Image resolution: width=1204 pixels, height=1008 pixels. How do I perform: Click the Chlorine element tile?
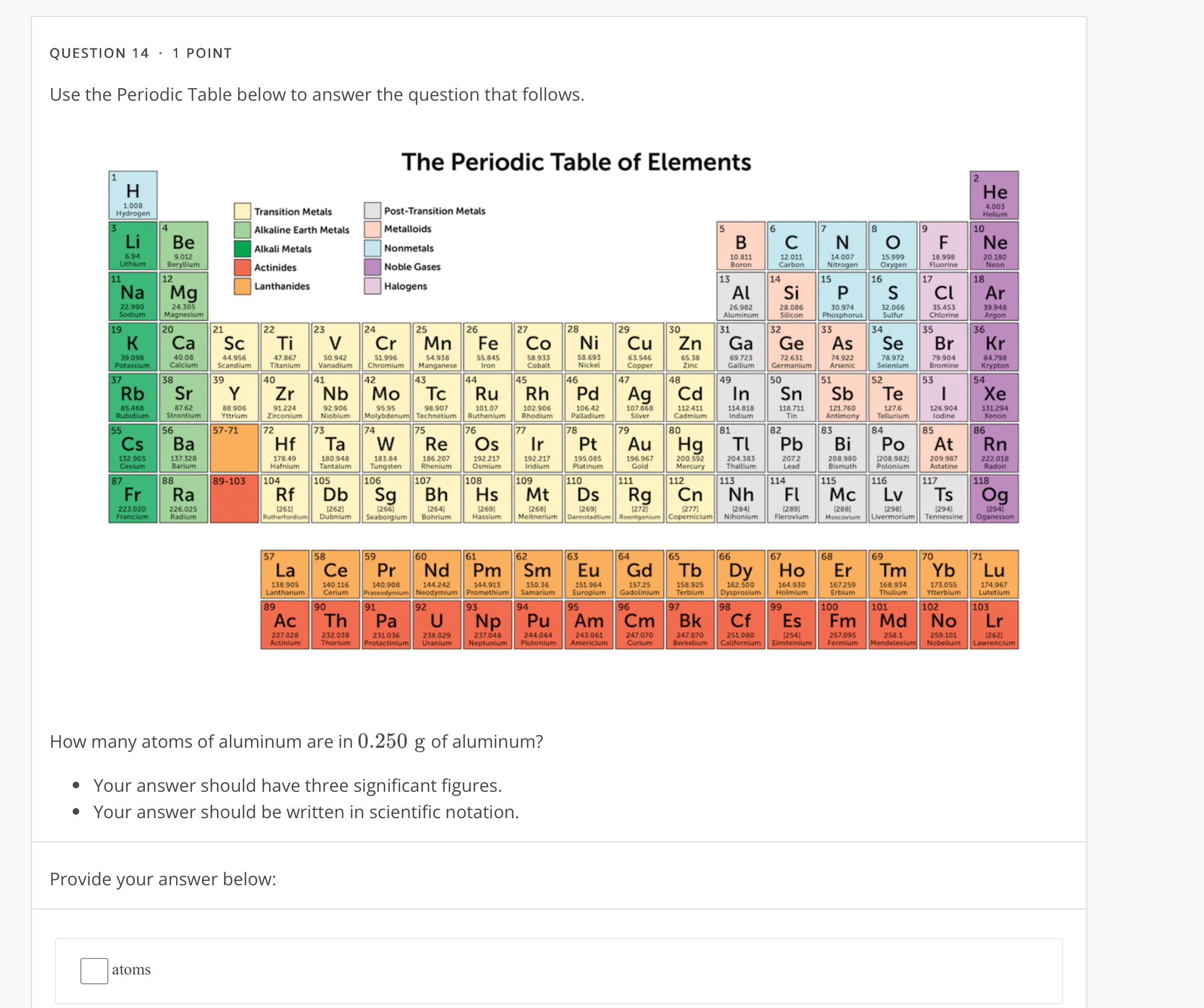[x=944, y=296]
